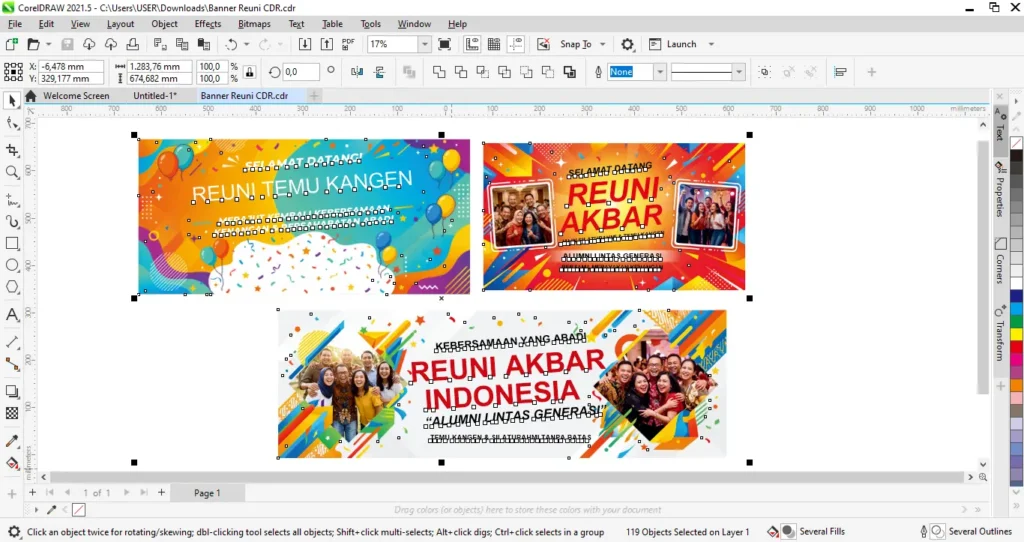
Task: Select the Parallel Dimension tool
Action: click(x=12, y=342)
